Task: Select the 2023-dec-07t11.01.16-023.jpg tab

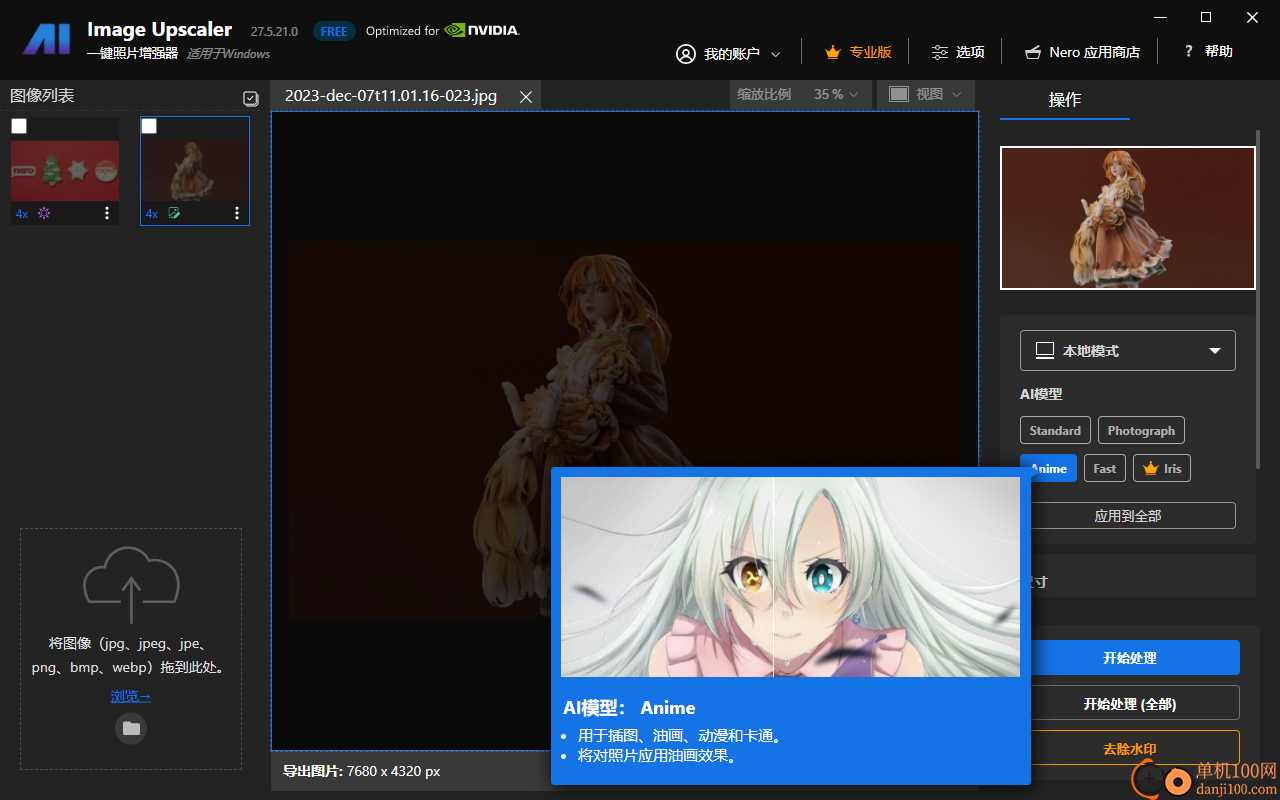Action: [391, 96]
